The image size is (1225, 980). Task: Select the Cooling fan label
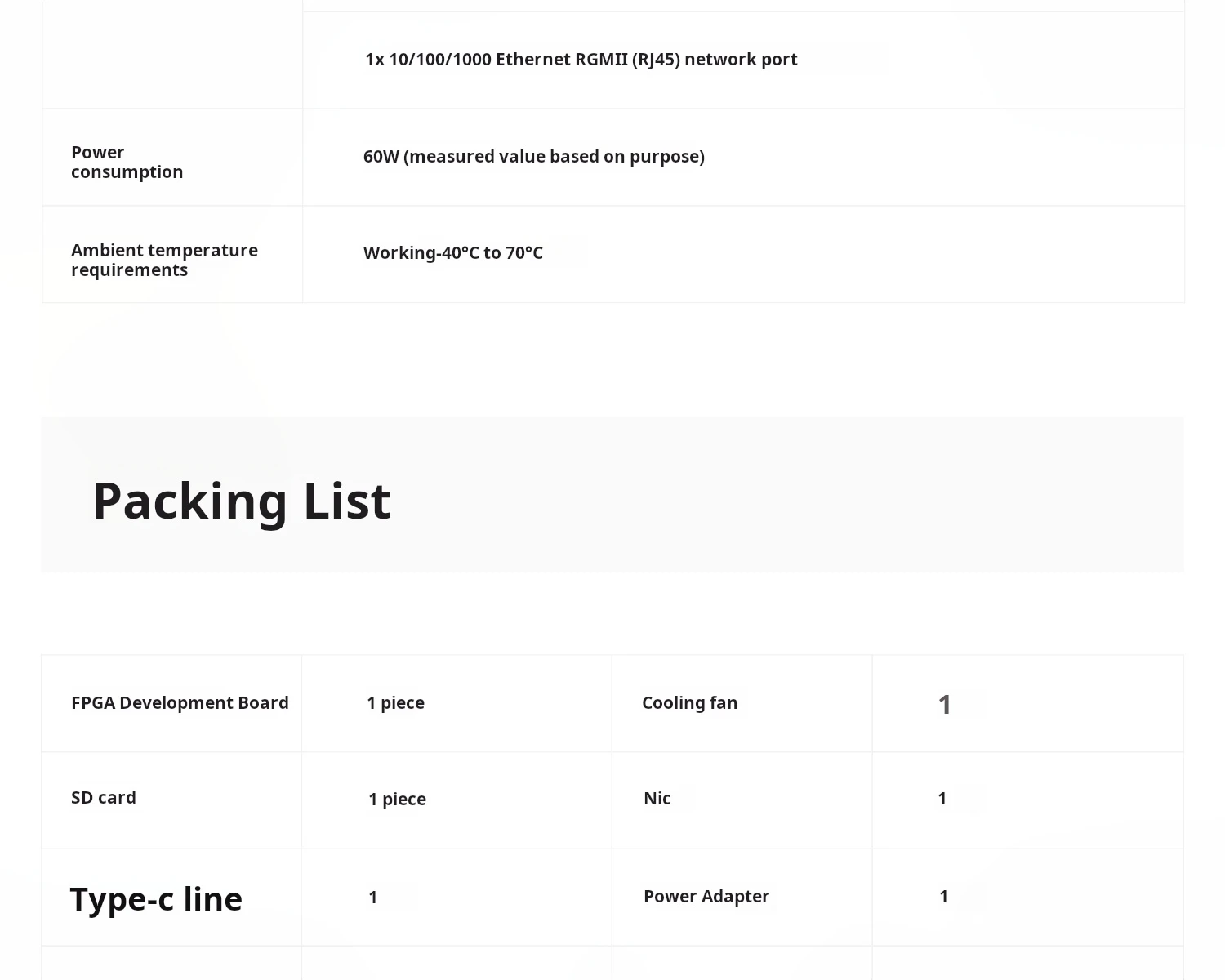(689, 703)
